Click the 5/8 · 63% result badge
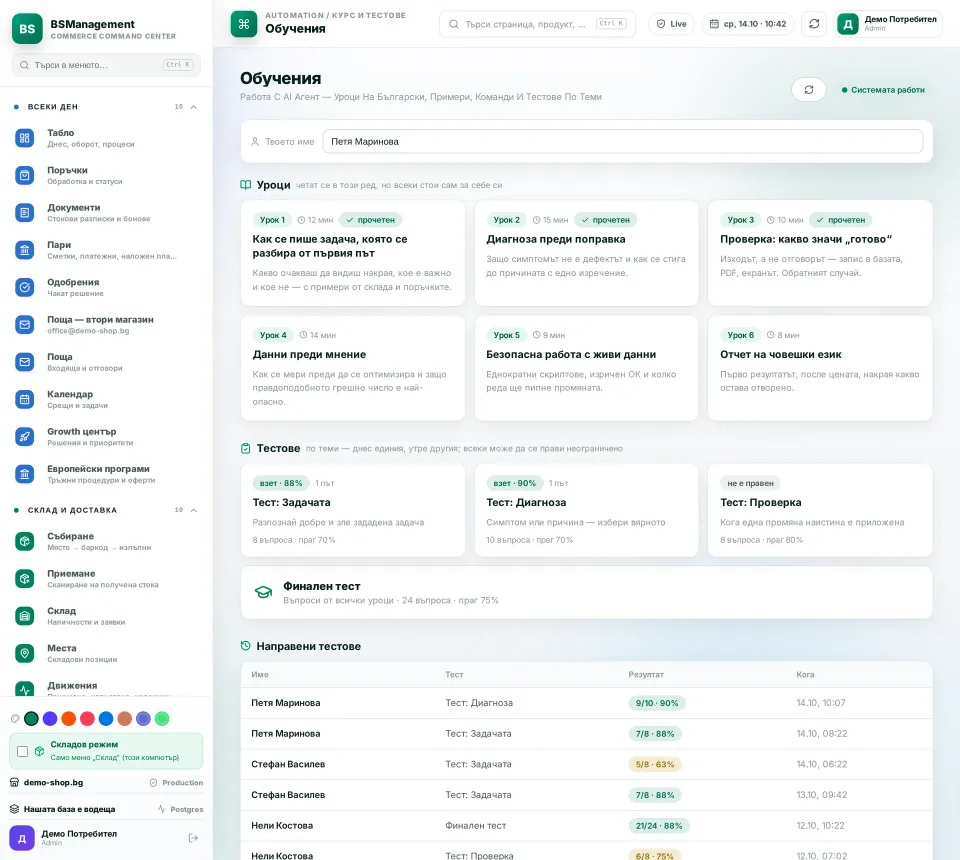 pyautogui.click(x=654, y=765)
